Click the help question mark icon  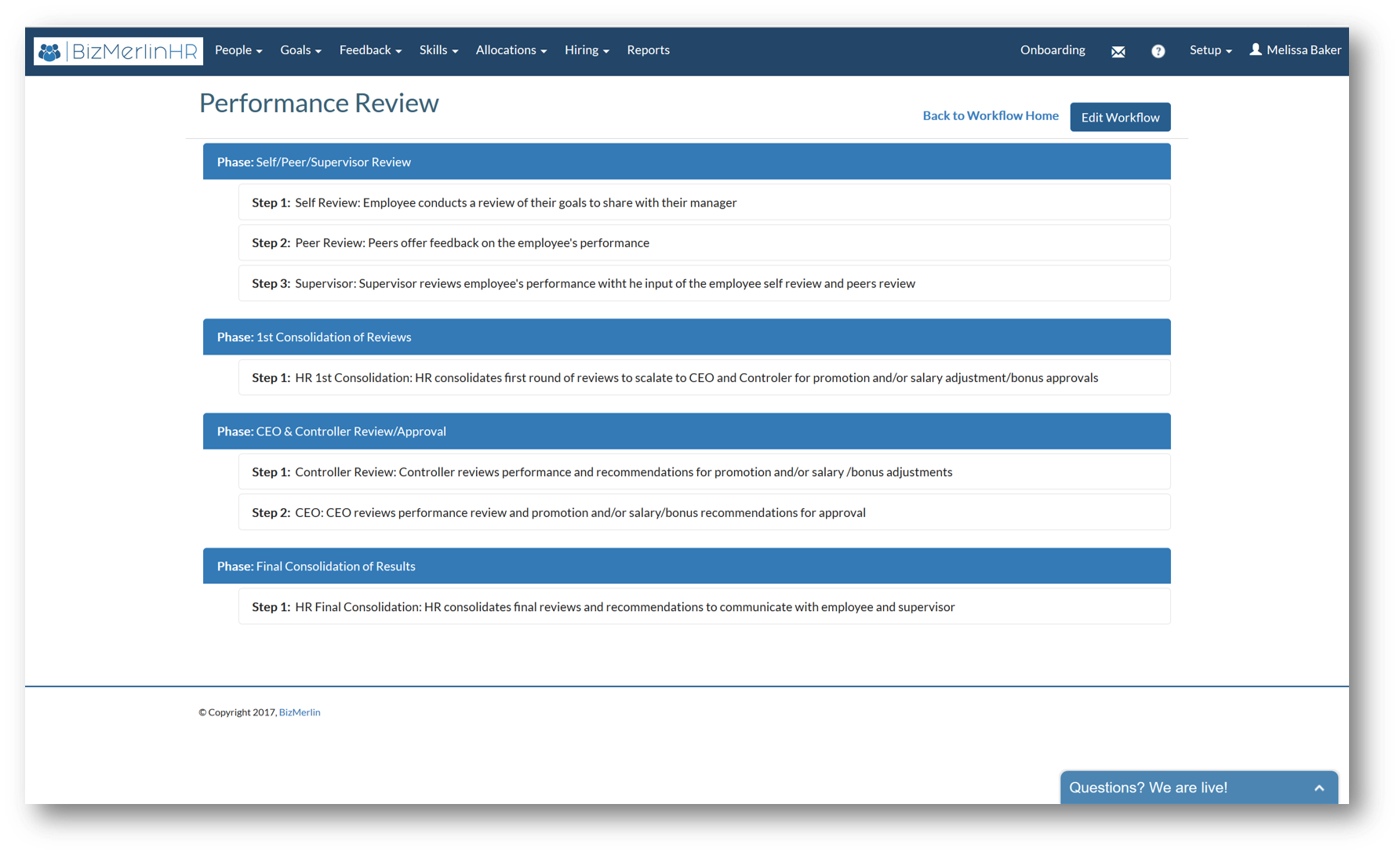pyautogui.click(x=1158, y=52)
